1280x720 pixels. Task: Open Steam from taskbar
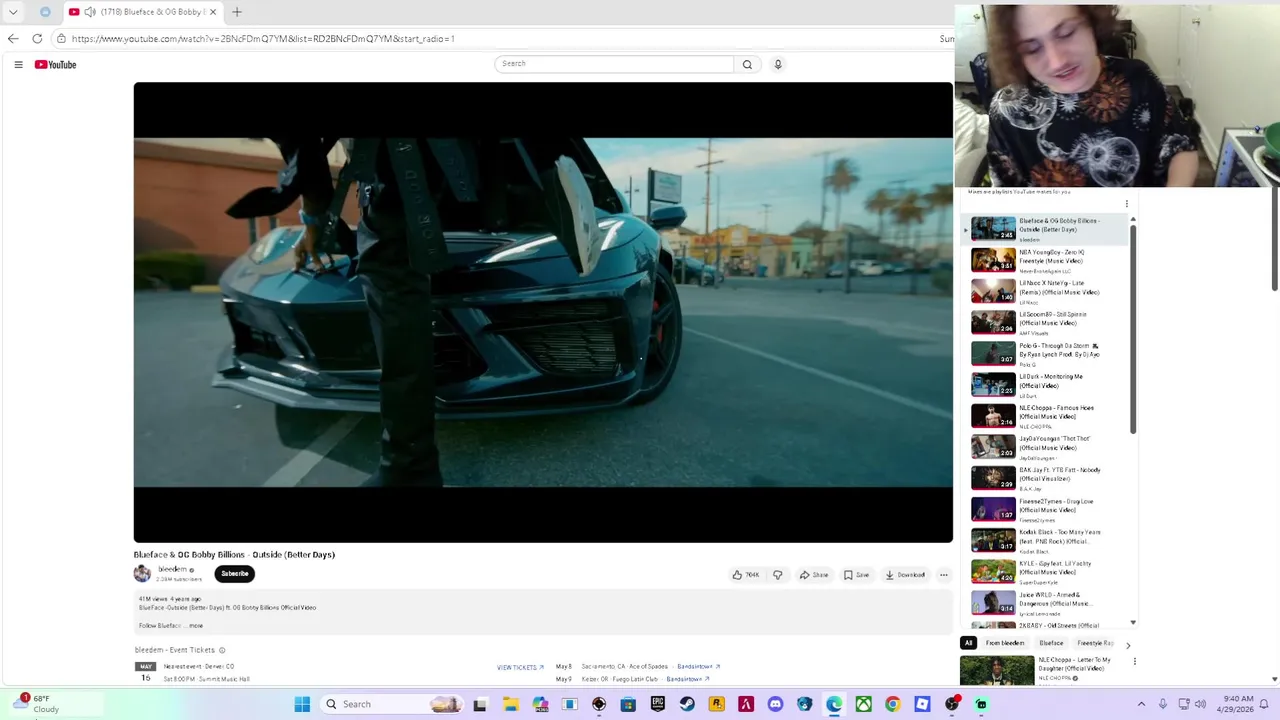[x=687, y=704]
